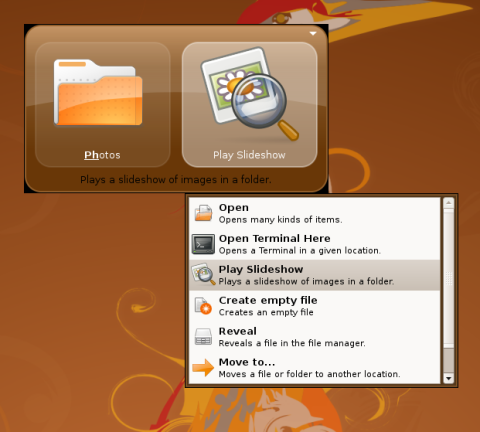The width and height of the screenshot is (480, 432).
Task: Click the Photos label text
Action: (x=102, y=155)
